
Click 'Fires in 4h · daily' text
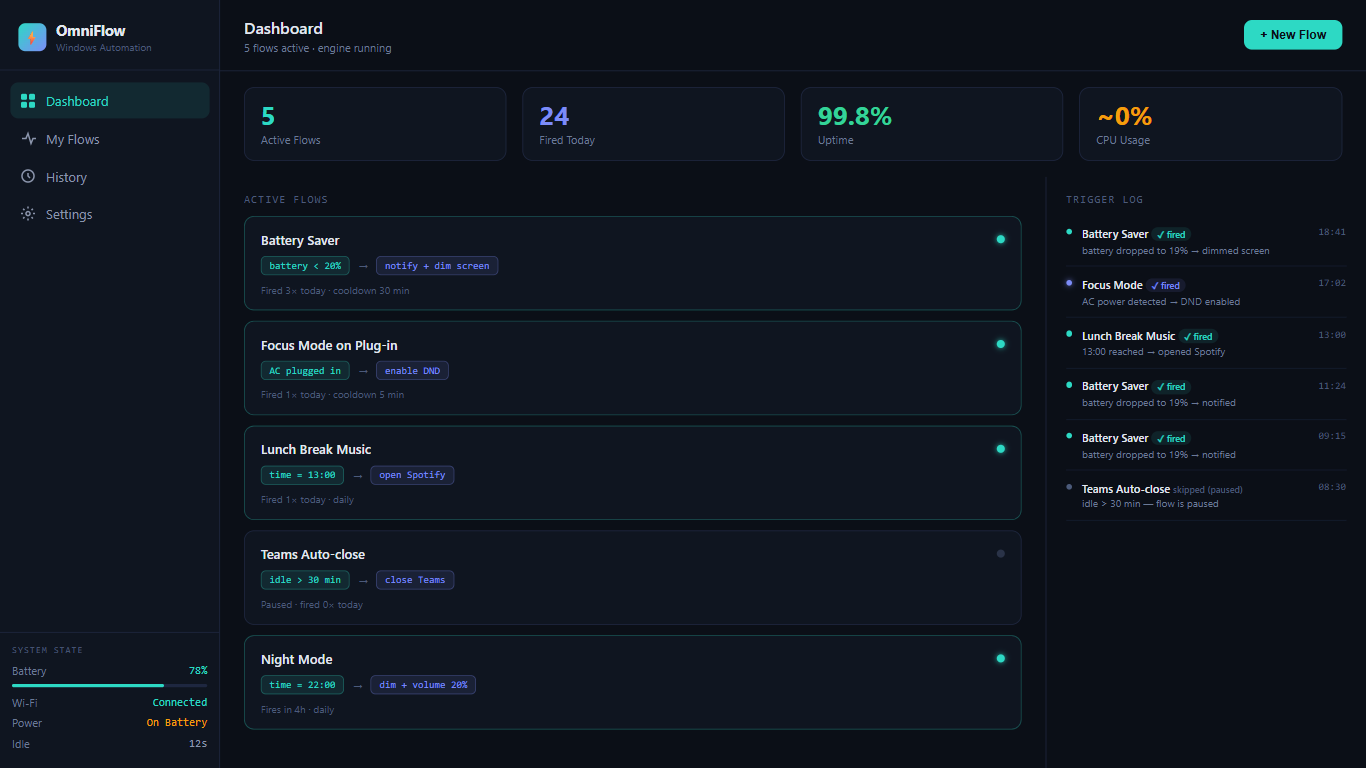[298, 710]
